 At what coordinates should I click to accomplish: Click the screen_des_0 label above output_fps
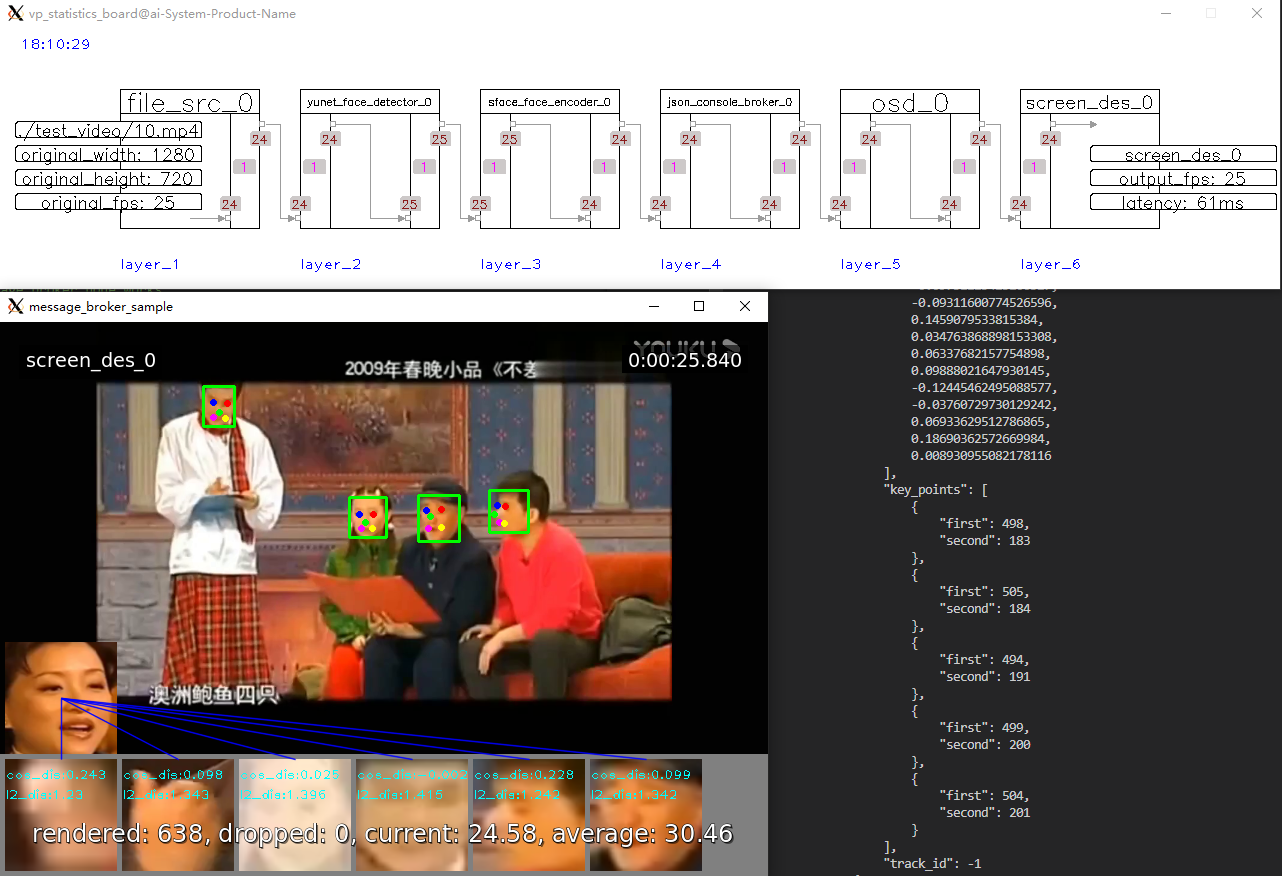pyautogui.click(x=1183, y=154)
